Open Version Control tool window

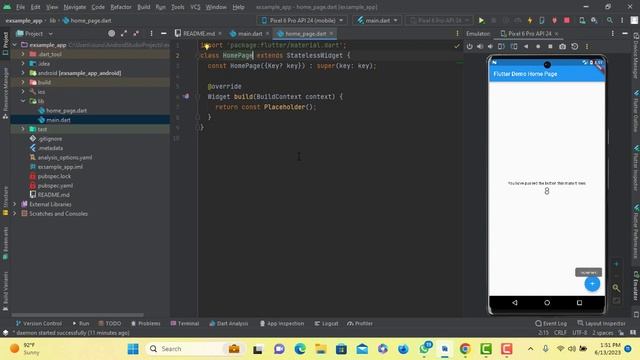coord(38,323)
